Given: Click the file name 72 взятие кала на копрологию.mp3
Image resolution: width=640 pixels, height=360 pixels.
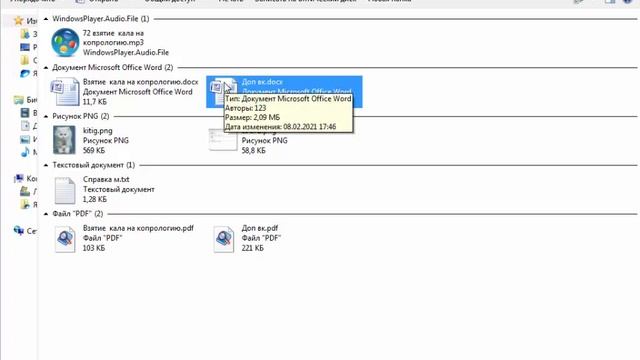Looking at the screenshot, I should click(113, 38).
